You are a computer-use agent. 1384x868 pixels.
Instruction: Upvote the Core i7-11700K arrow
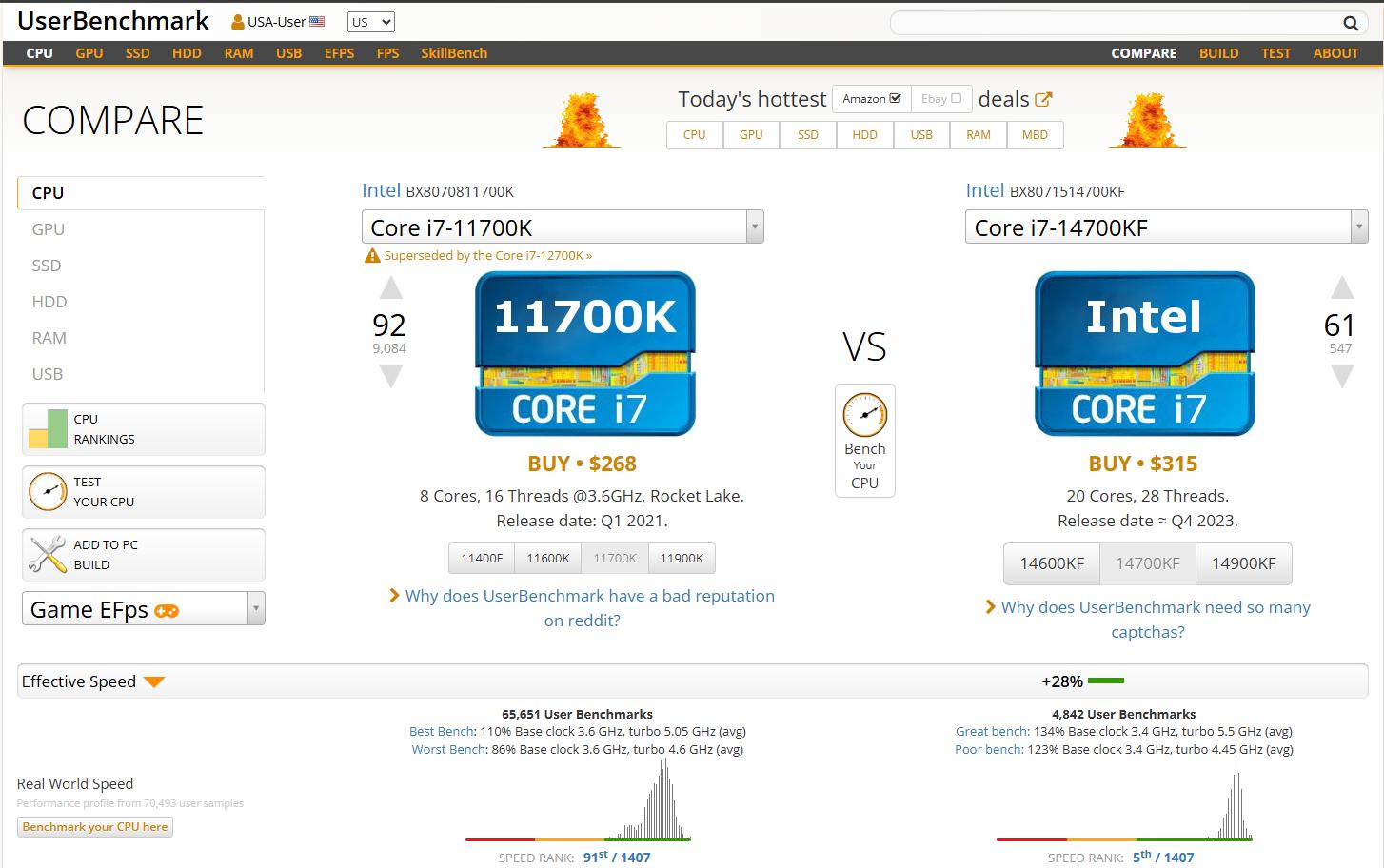(390, 288)
